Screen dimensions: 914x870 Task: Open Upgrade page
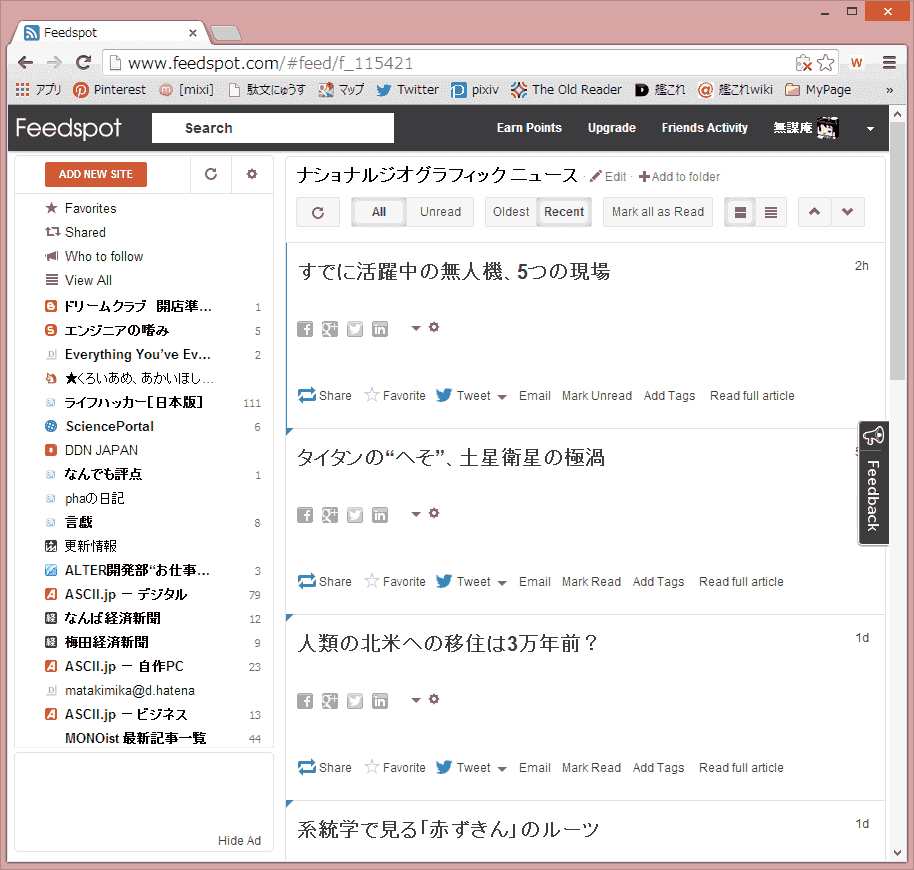click(x=611, y=128)
